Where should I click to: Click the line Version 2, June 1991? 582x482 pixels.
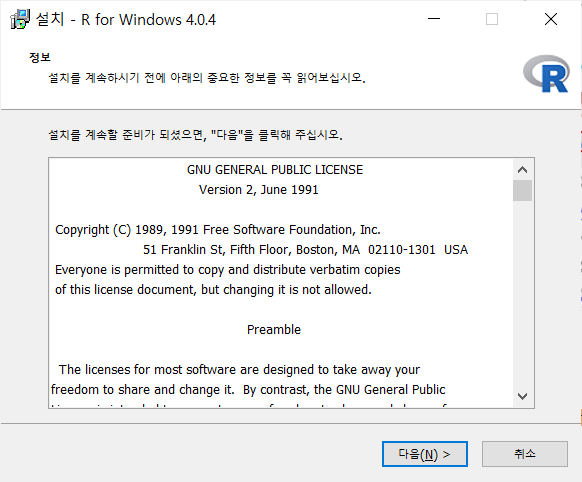click(x=259, y=190)
